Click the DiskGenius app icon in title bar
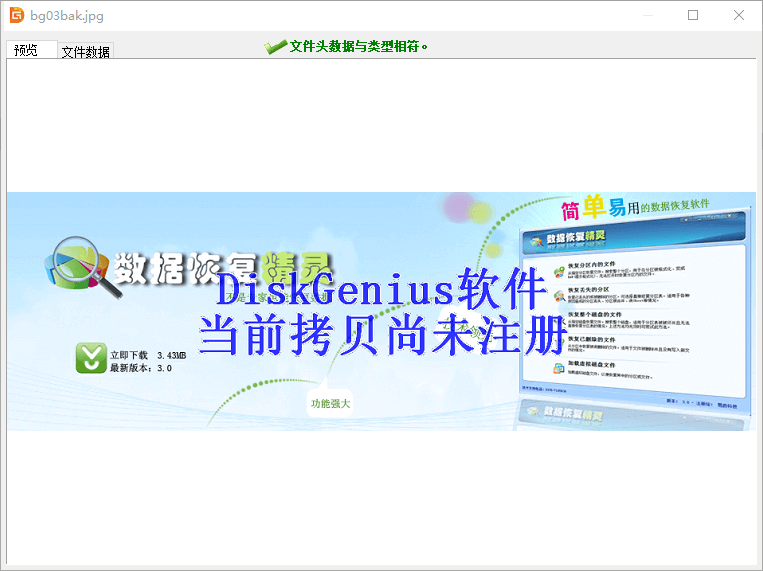Image resolution: width=763 pixels, height=571 pixels. click(17, 16)
